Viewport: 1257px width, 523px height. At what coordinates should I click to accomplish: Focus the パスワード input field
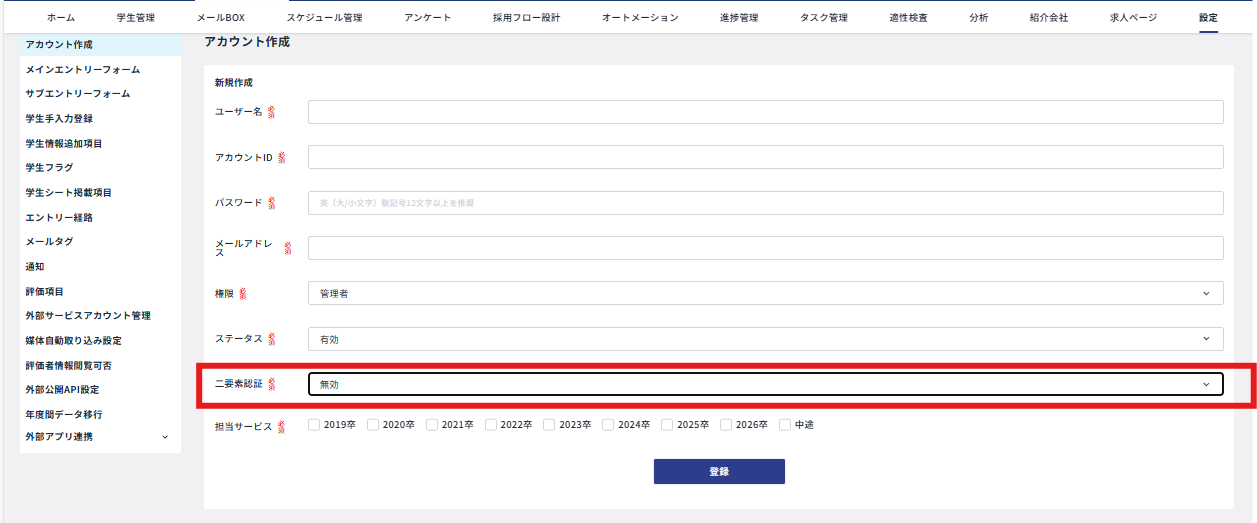click(765, 203)
